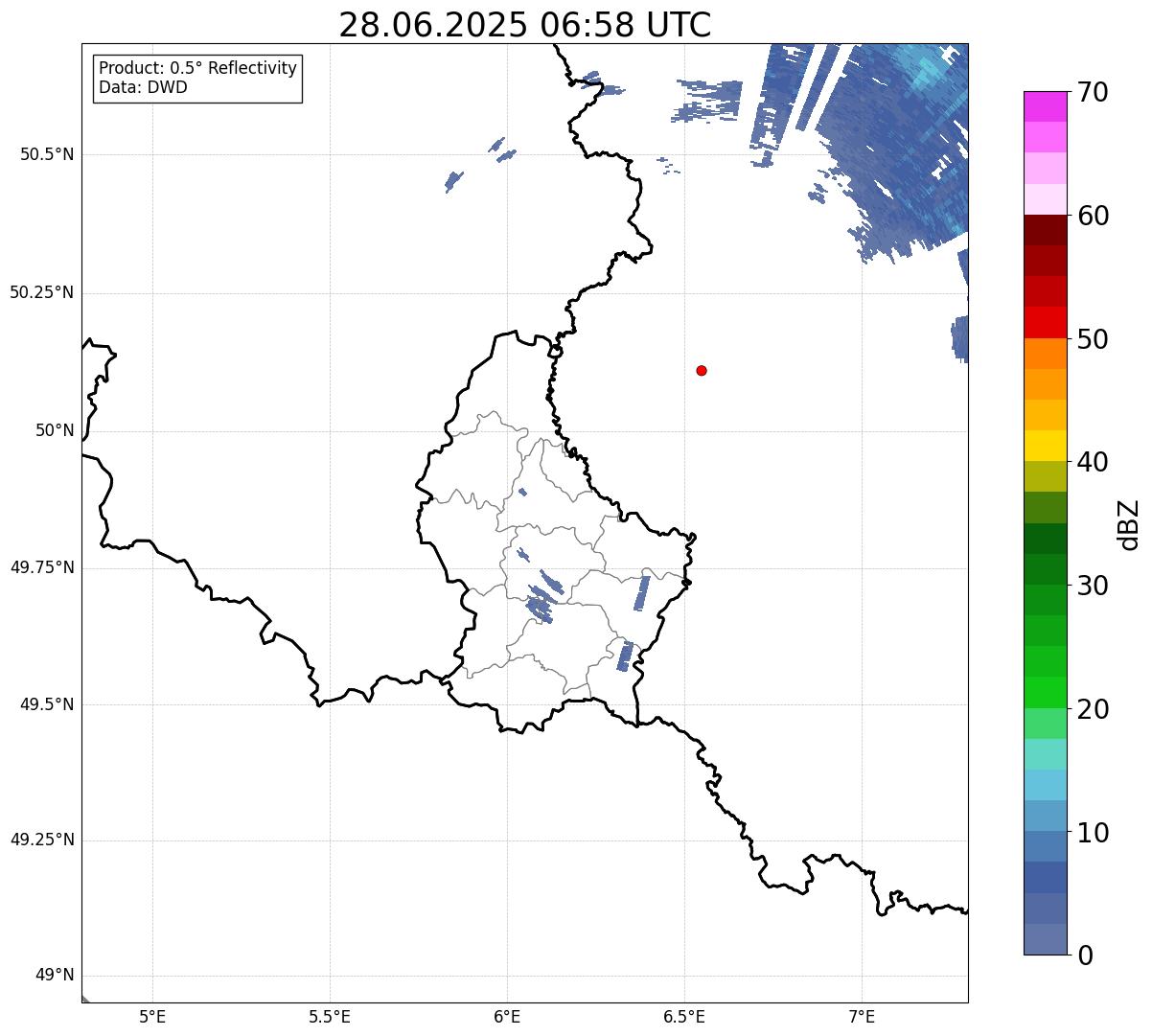Click the 49°N latitude label
This screenshot has width=1152, height=1036.
point(55,976)
